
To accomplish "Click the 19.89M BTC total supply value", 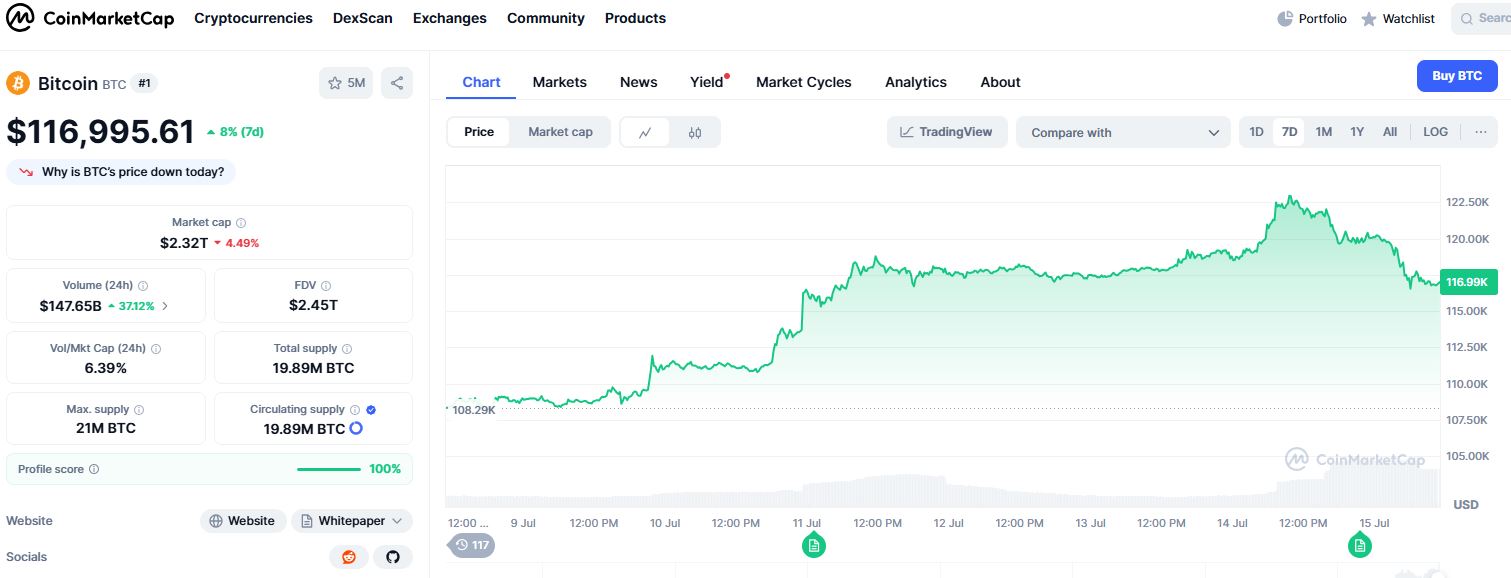I will 313,368.
